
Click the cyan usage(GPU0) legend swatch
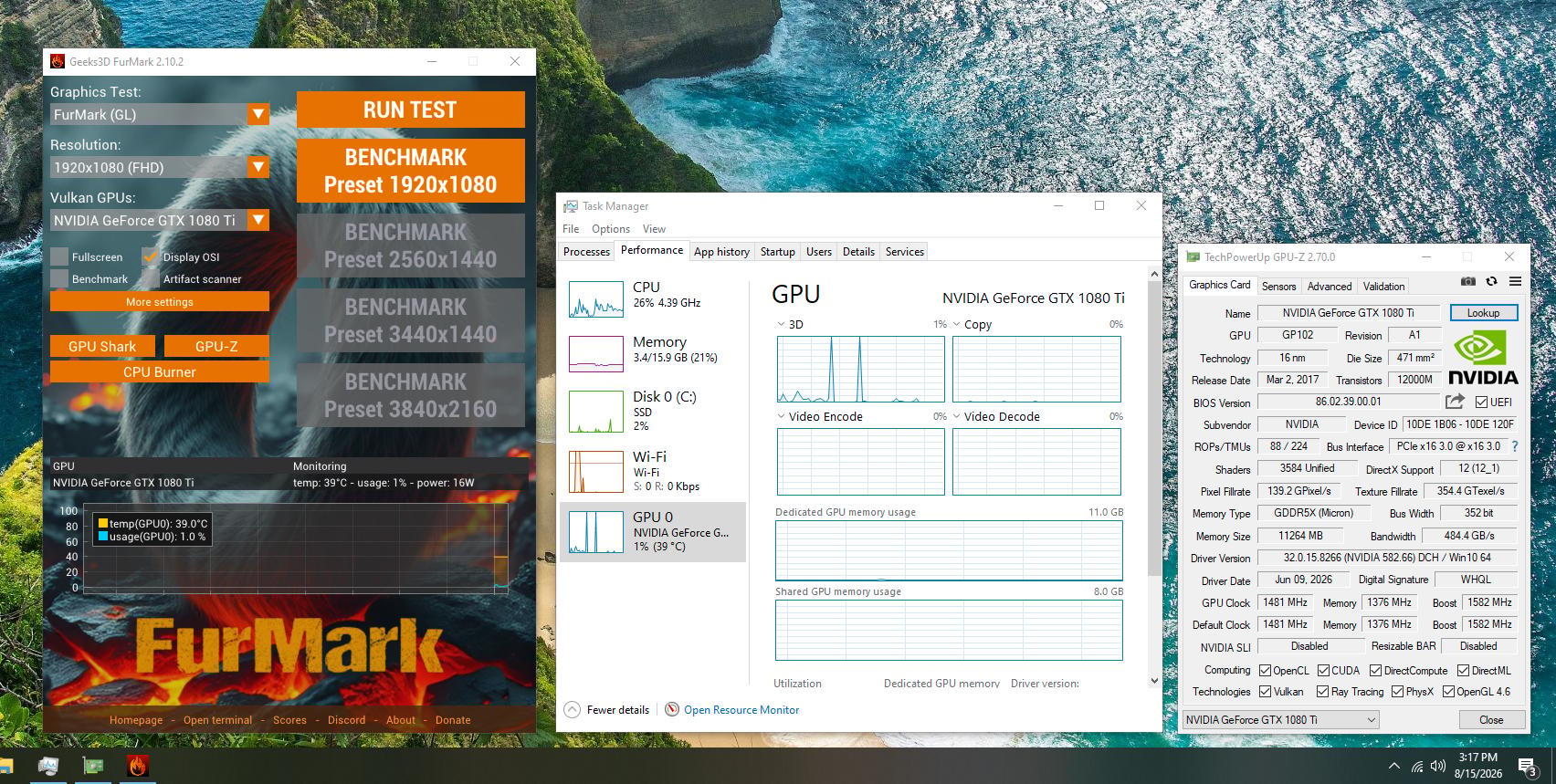coord(103,537)
